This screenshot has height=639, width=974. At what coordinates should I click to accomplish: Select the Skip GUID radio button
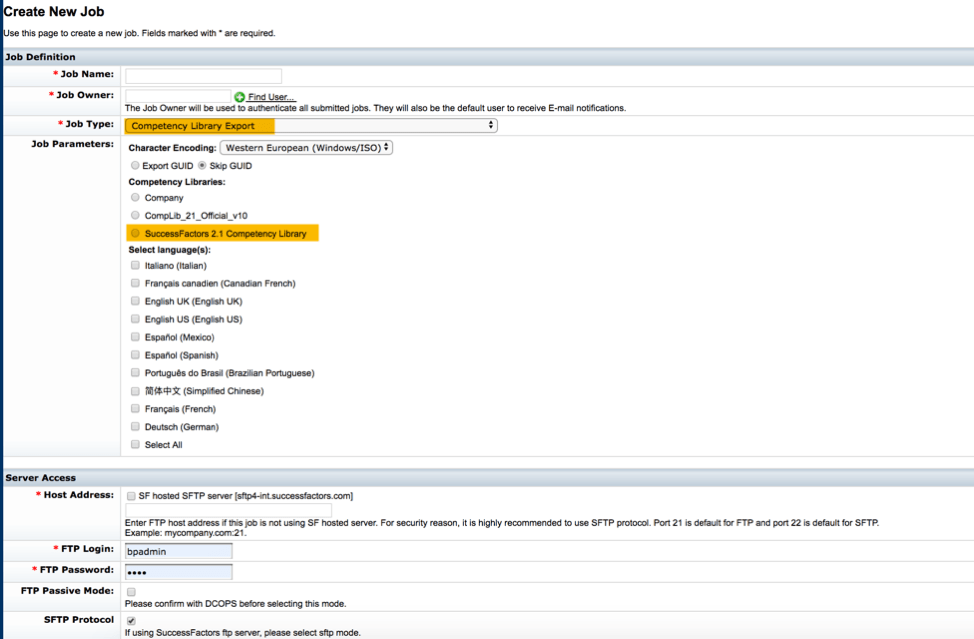tap(202, 166)
